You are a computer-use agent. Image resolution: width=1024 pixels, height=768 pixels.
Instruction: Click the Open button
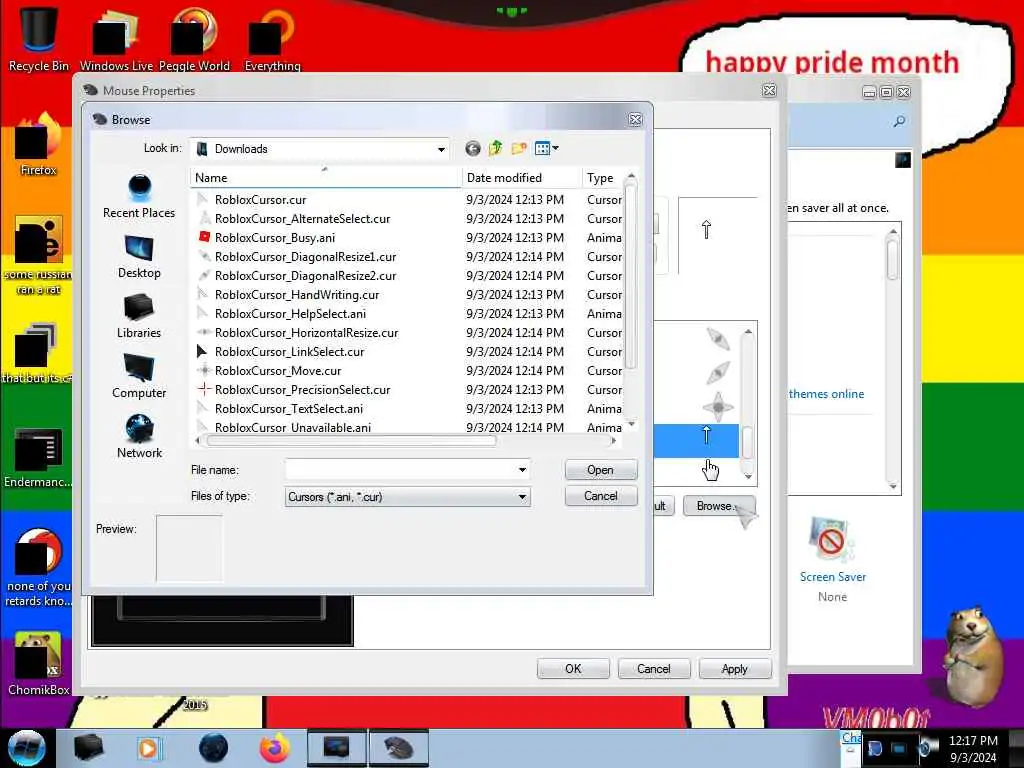(x=601, y=470)
